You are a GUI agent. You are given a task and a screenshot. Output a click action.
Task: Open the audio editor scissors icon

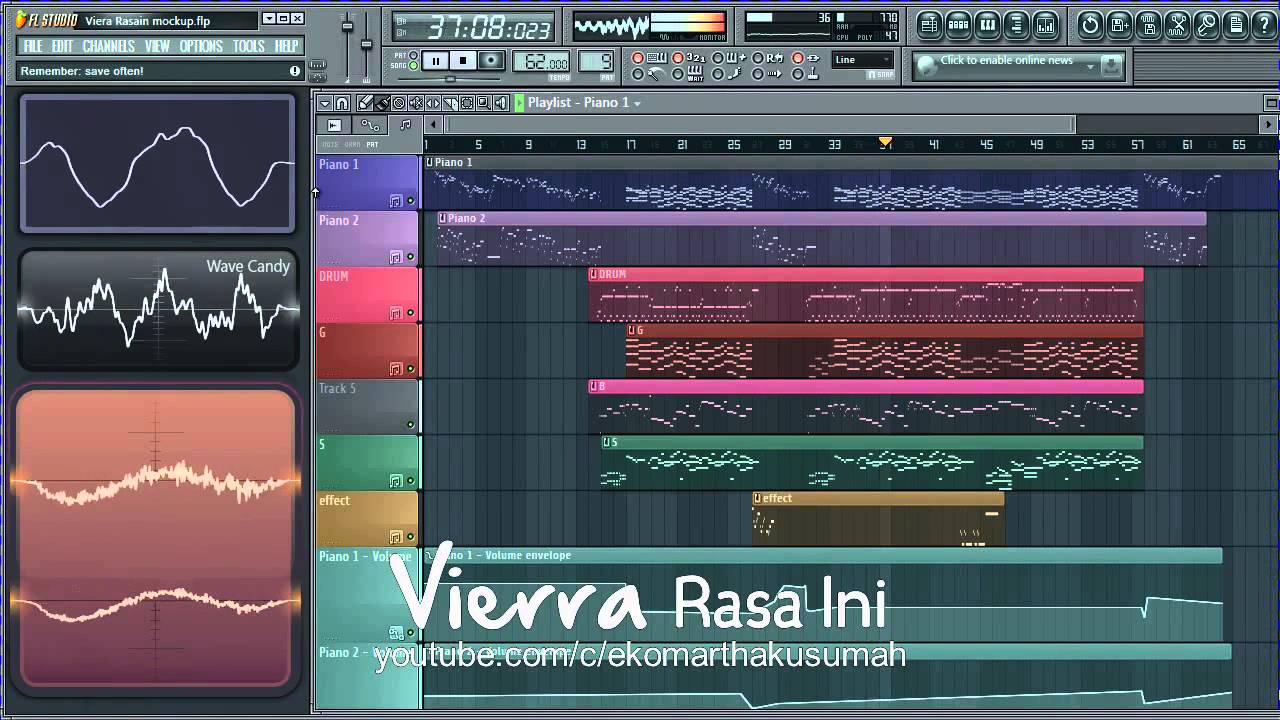coord(1177,25)
